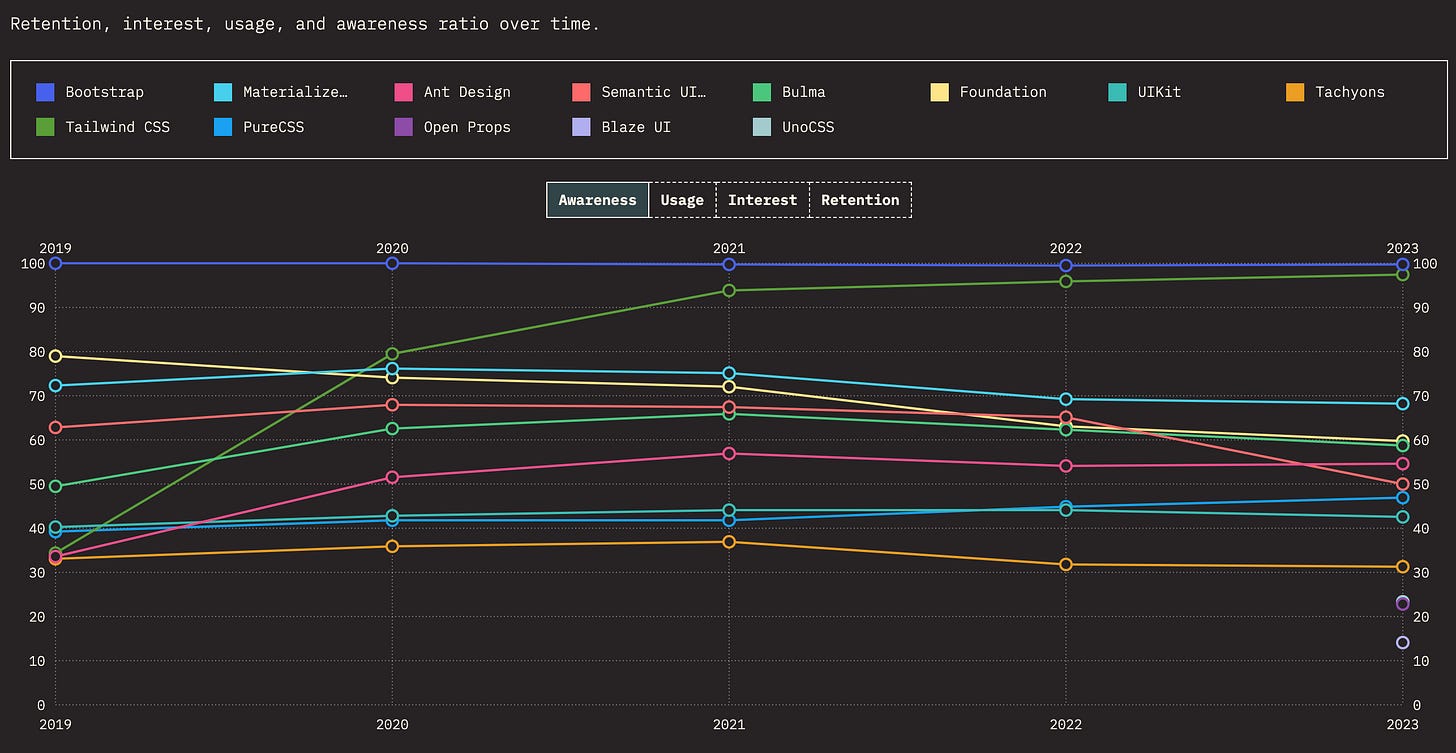
Task: Click the Blaze UI legend swatch
Action: coord(581,127)
